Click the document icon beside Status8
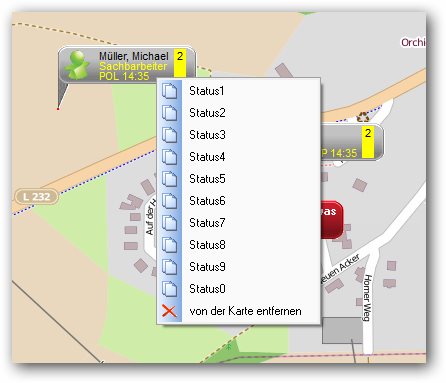This screenshot has width=446, height=383. (170, 245)
